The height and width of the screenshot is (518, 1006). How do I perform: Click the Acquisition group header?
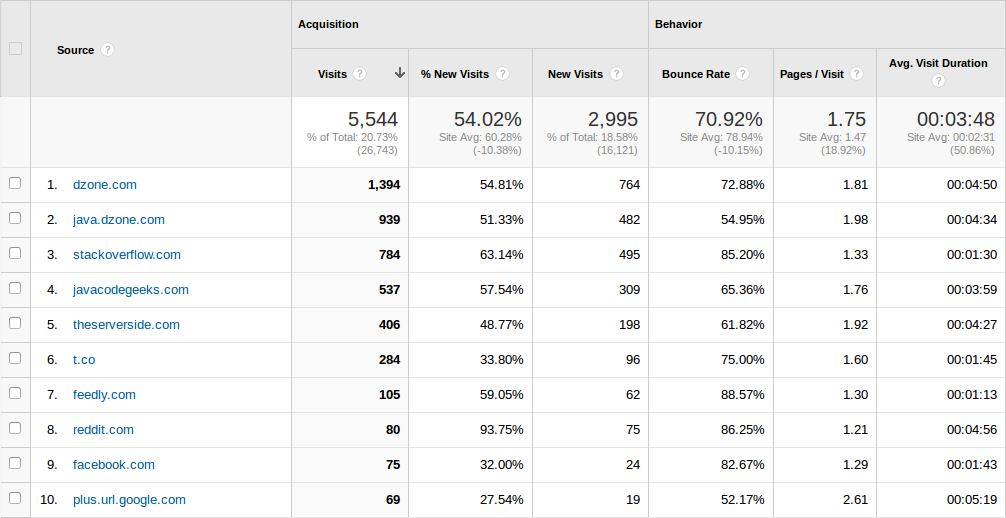coord(328,24)
